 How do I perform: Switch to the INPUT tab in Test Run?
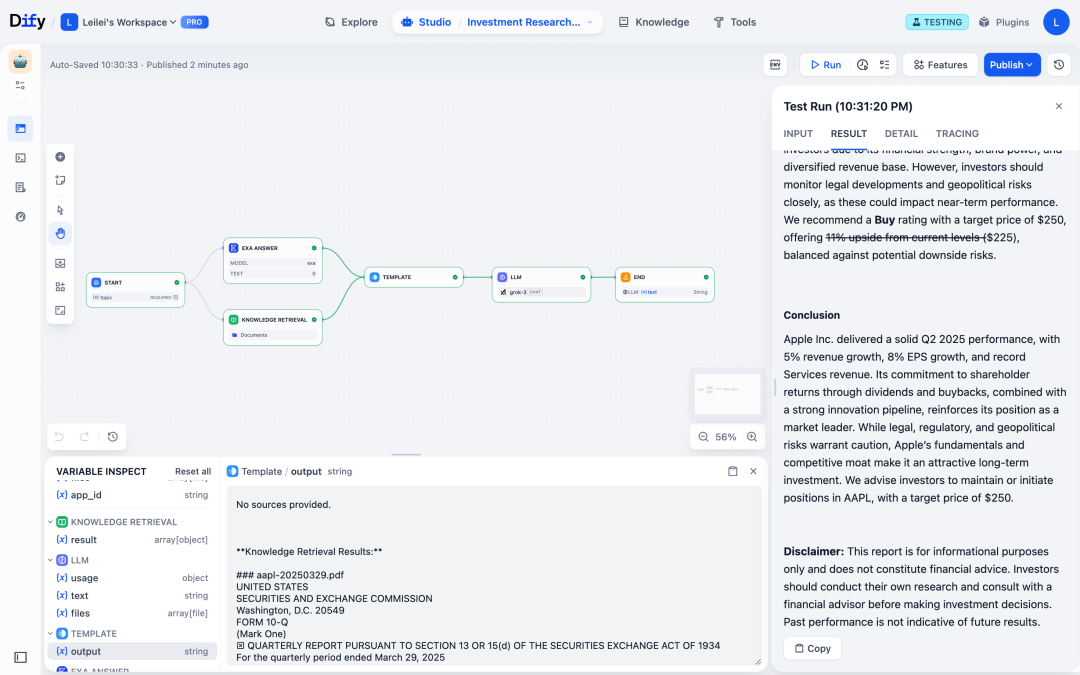click(798, 133)
